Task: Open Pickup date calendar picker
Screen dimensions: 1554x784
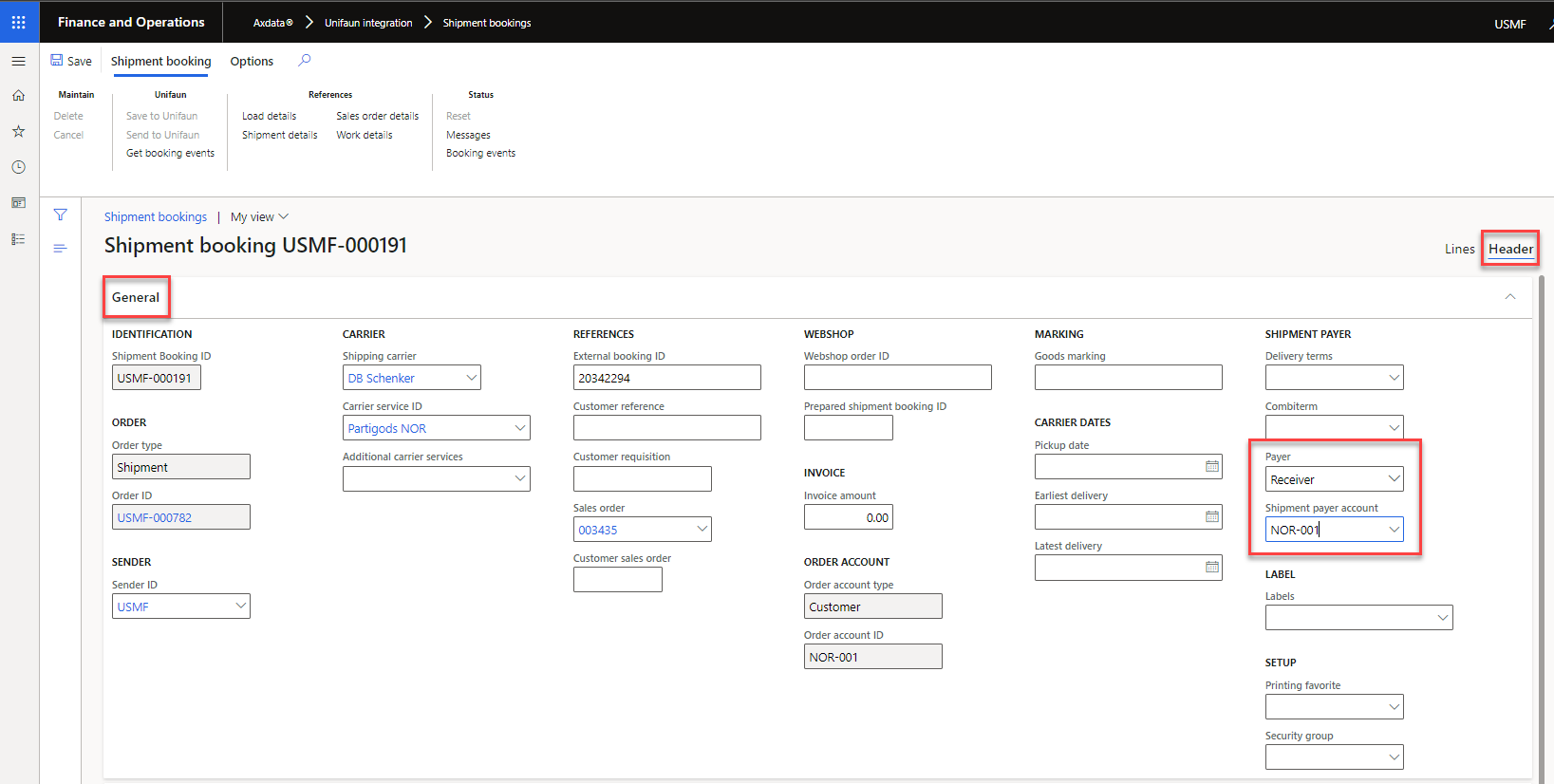Action: point(1212,466)
